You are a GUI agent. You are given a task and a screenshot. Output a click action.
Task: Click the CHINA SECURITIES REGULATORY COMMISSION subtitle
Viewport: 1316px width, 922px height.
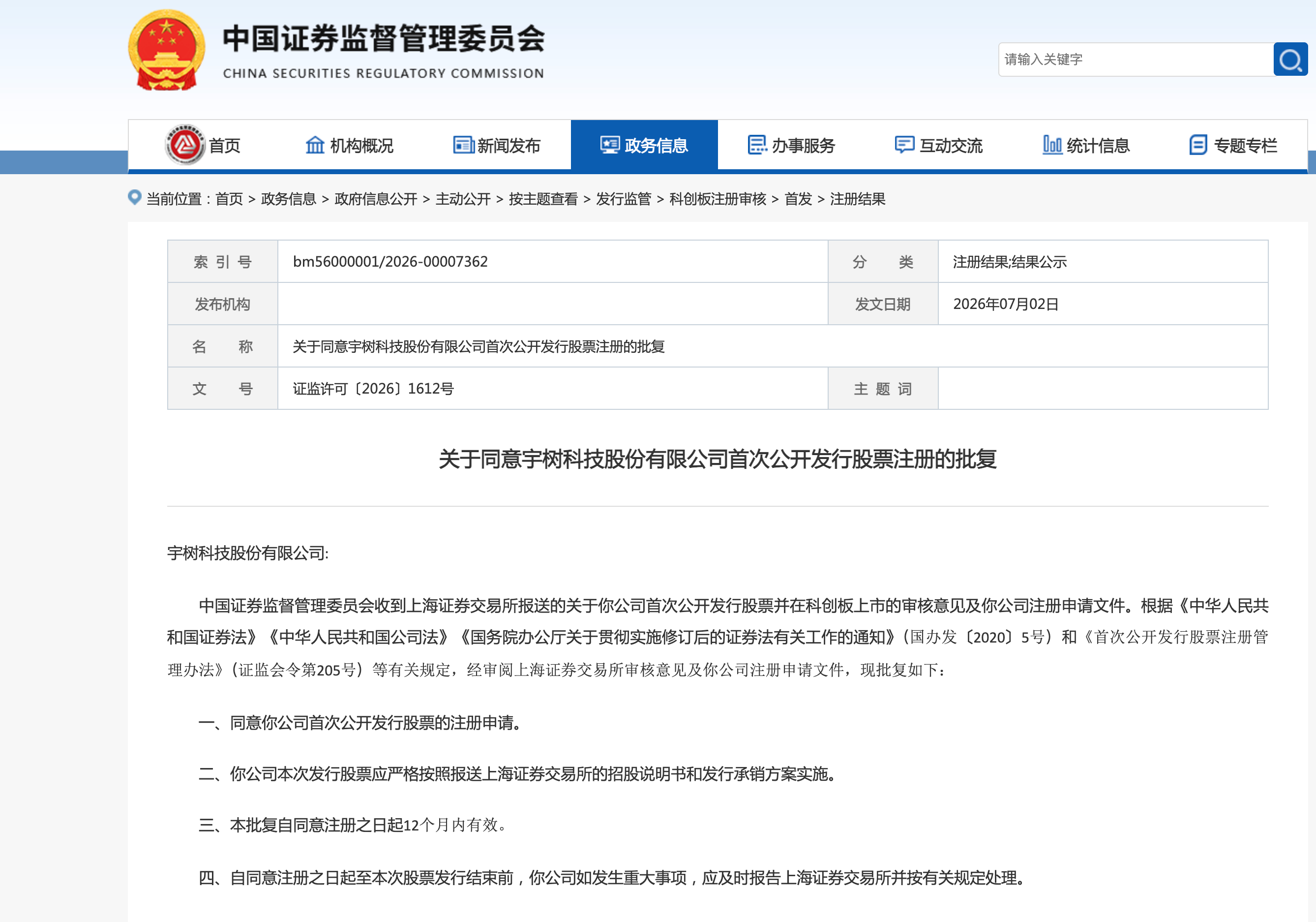[384, 73]
